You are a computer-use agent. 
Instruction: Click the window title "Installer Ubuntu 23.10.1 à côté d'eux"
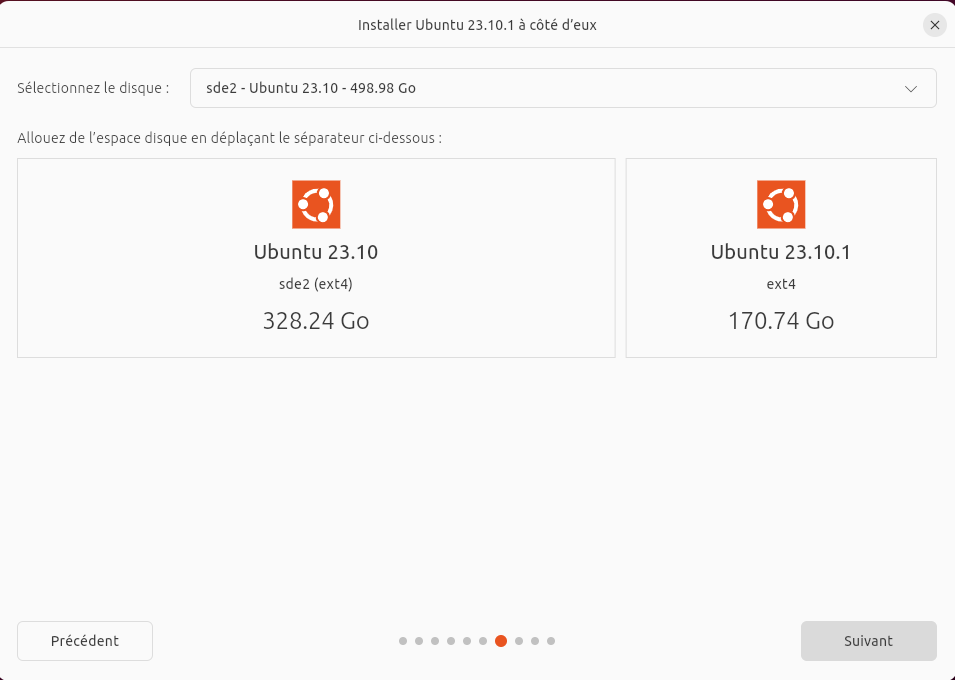(x=478, y=25)
